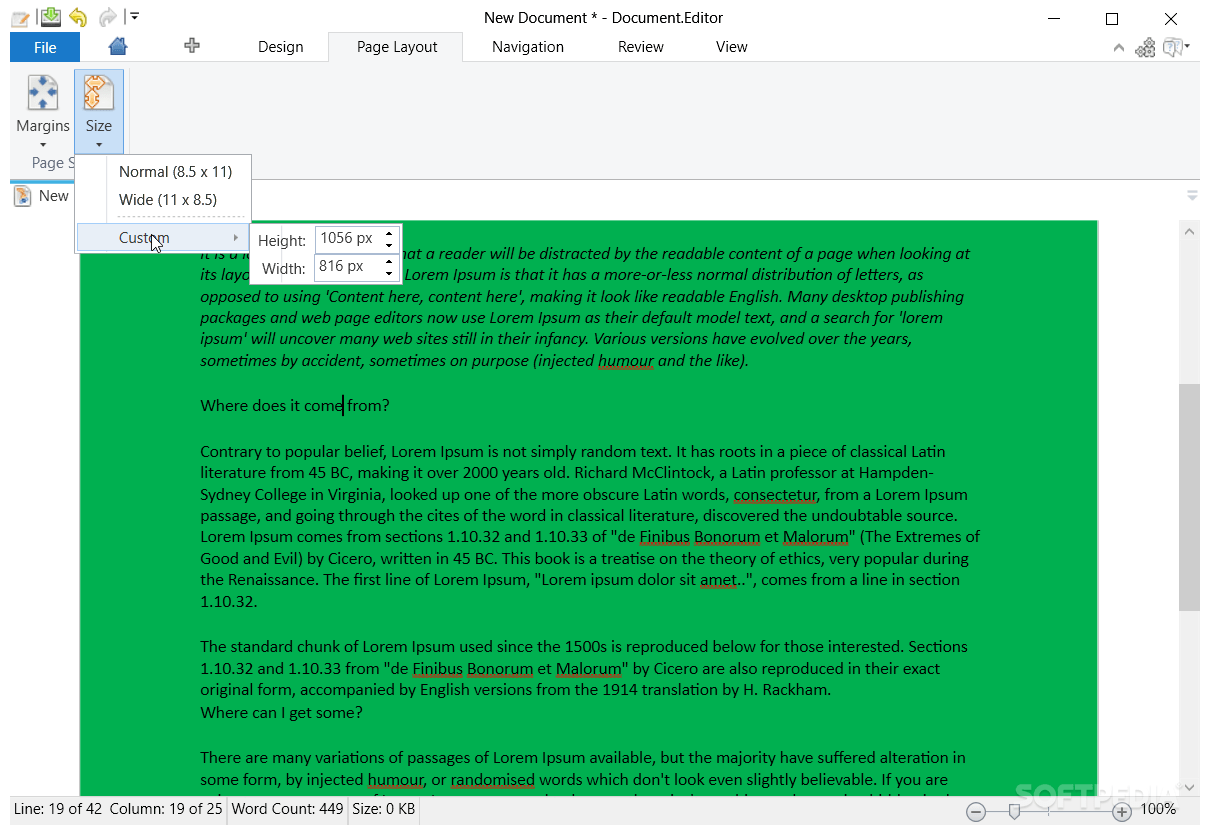This screenshot has height=835, width=1210.
Task: Choose Wide (11 x 8.5) page size
Action: click(168, 200)
